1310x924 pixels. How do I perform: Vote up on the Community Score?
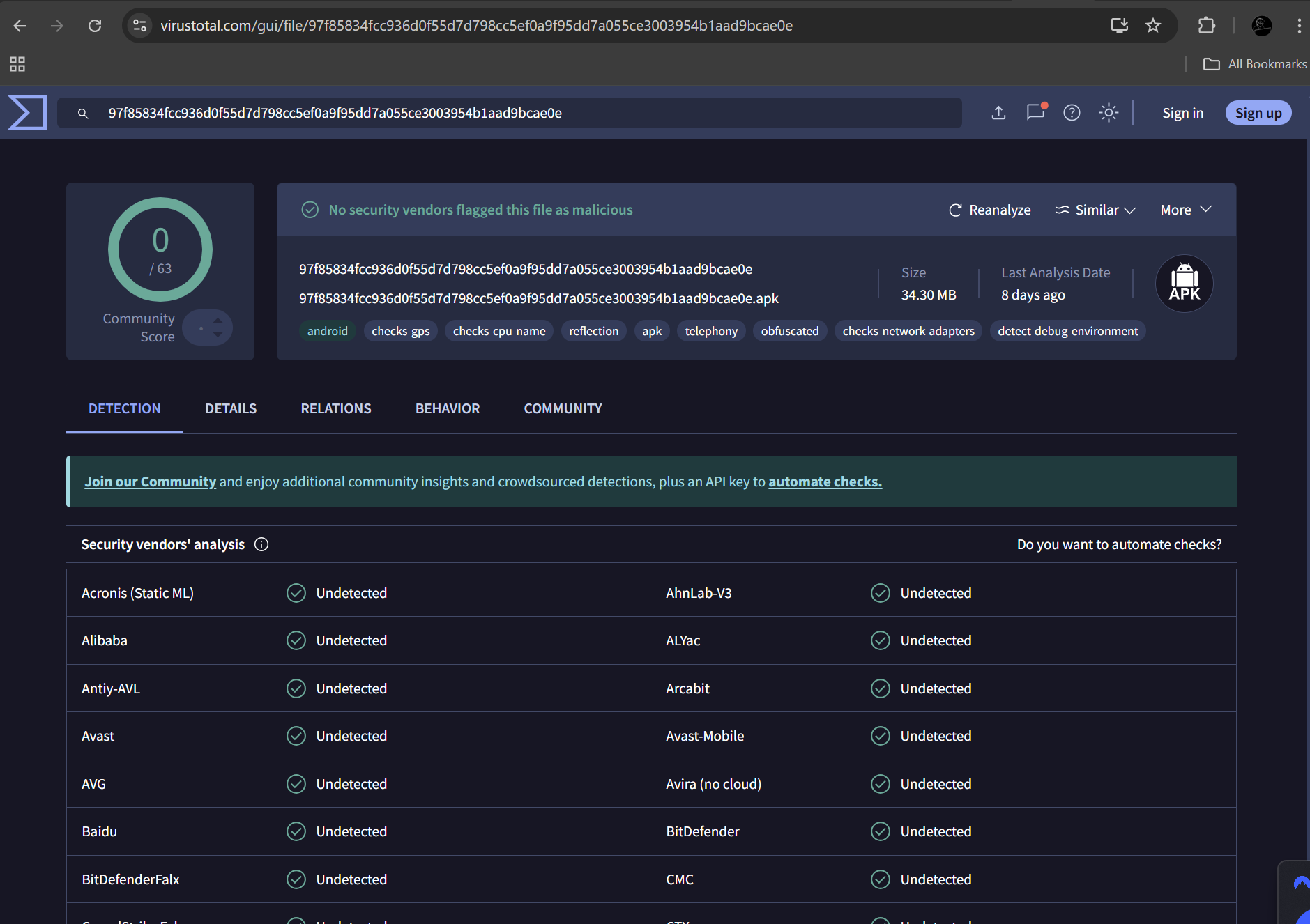218,321
